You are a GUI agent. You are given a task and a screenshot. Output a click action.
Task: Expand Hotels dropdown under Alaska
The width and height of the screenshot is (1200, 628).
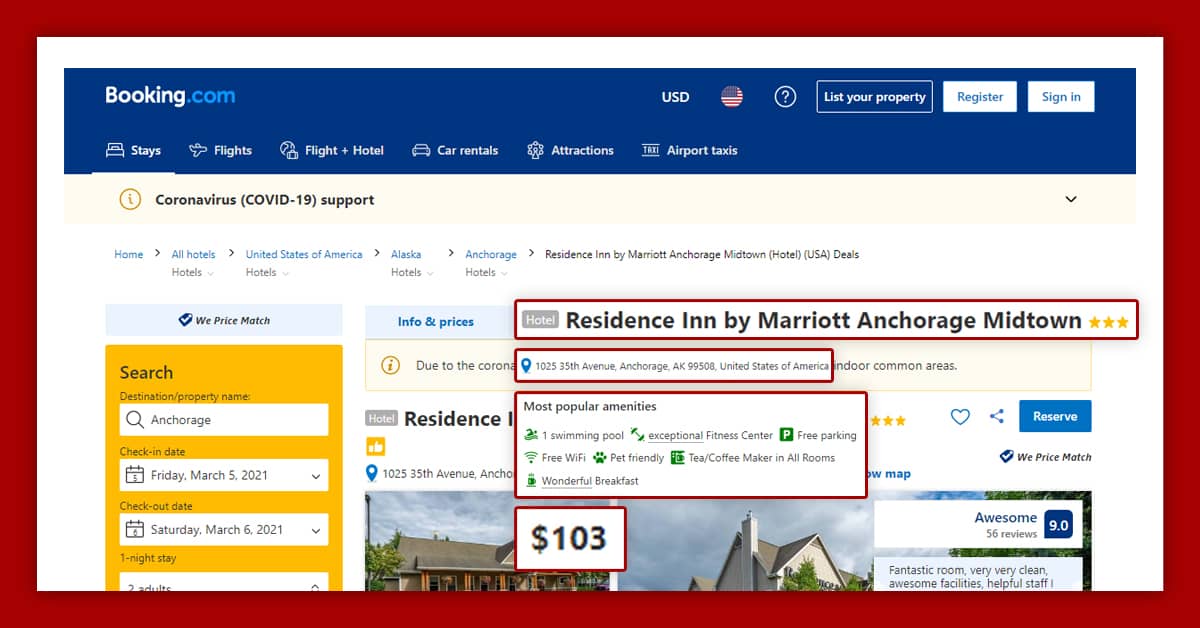(413, 272)
